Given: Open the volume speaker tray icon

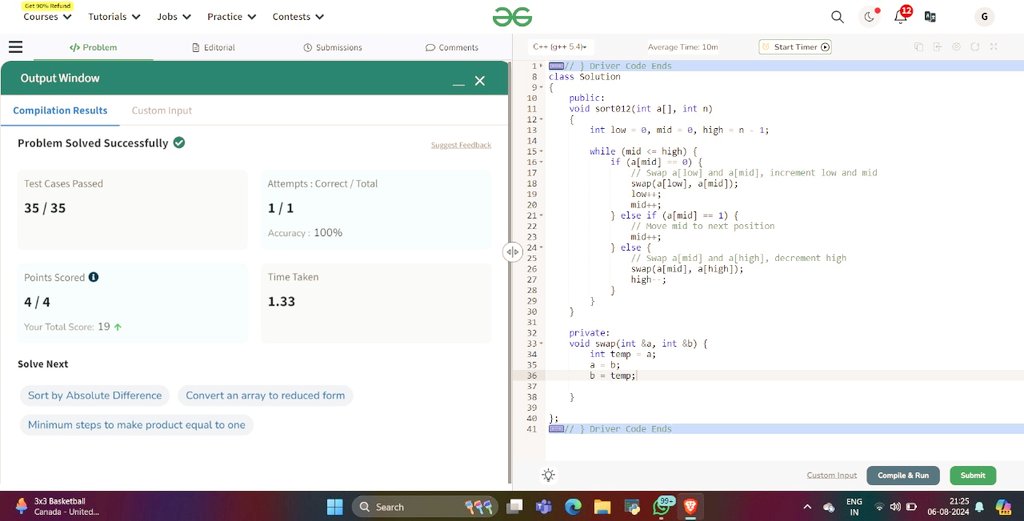Looking at the screenshot, I should click(895, 507).
